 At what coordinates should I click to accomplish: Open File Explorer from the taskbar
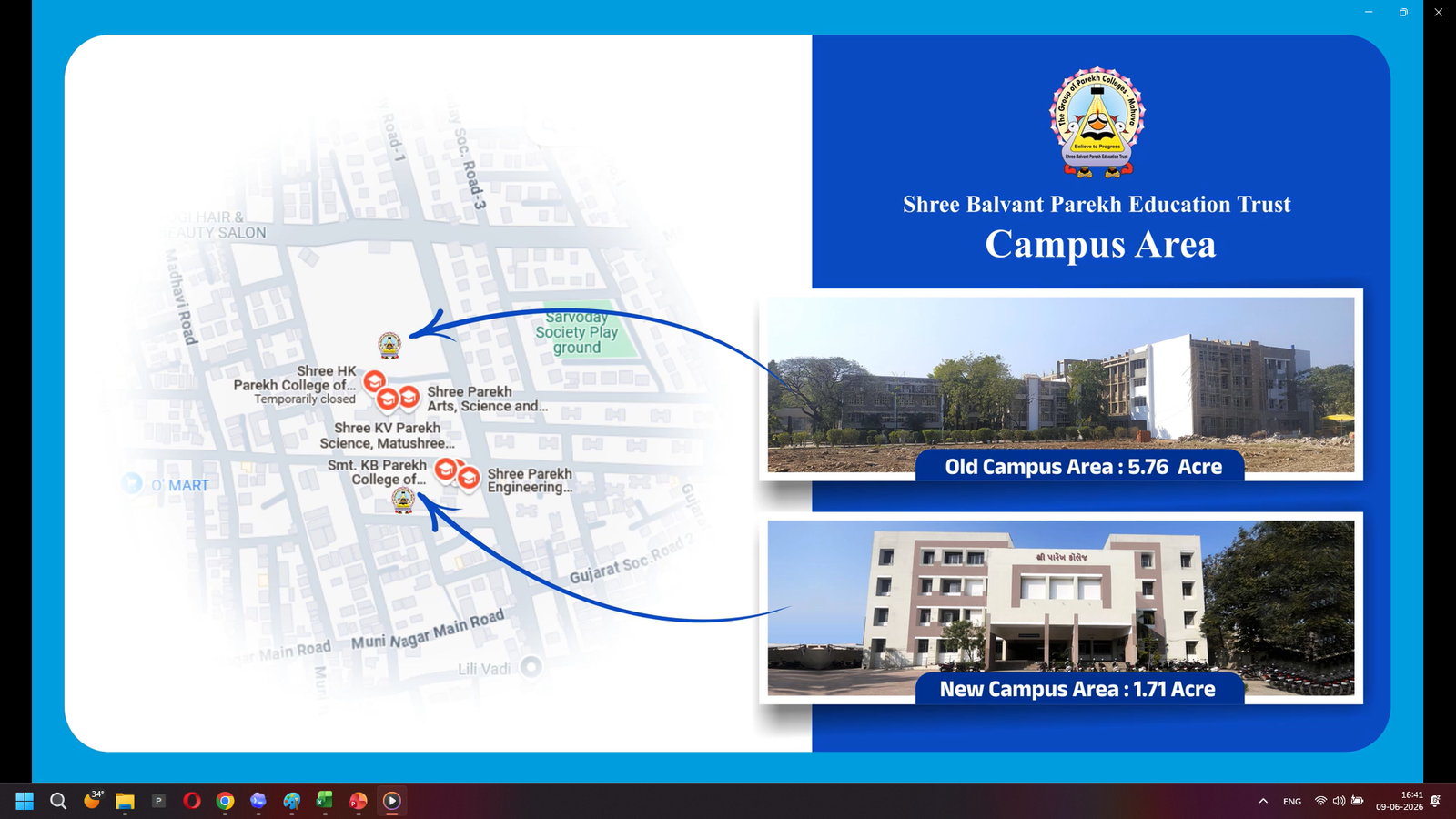click(125, 801)
